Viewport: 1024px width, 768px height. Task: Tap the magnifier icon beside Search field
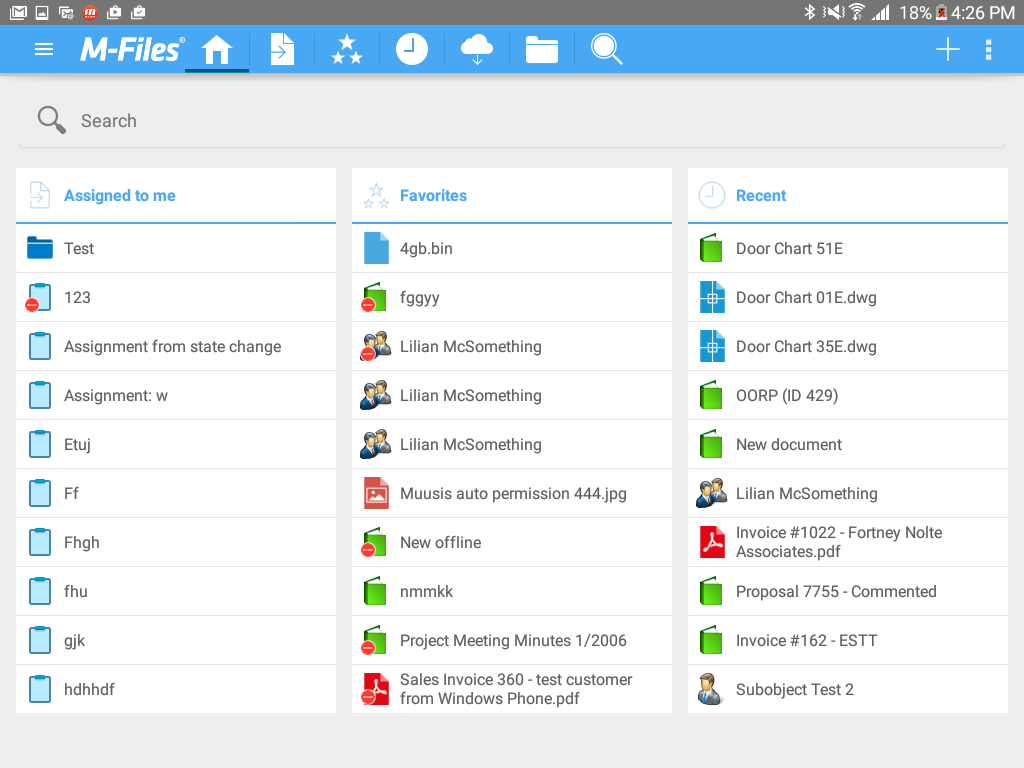click(x=52, y=120)
